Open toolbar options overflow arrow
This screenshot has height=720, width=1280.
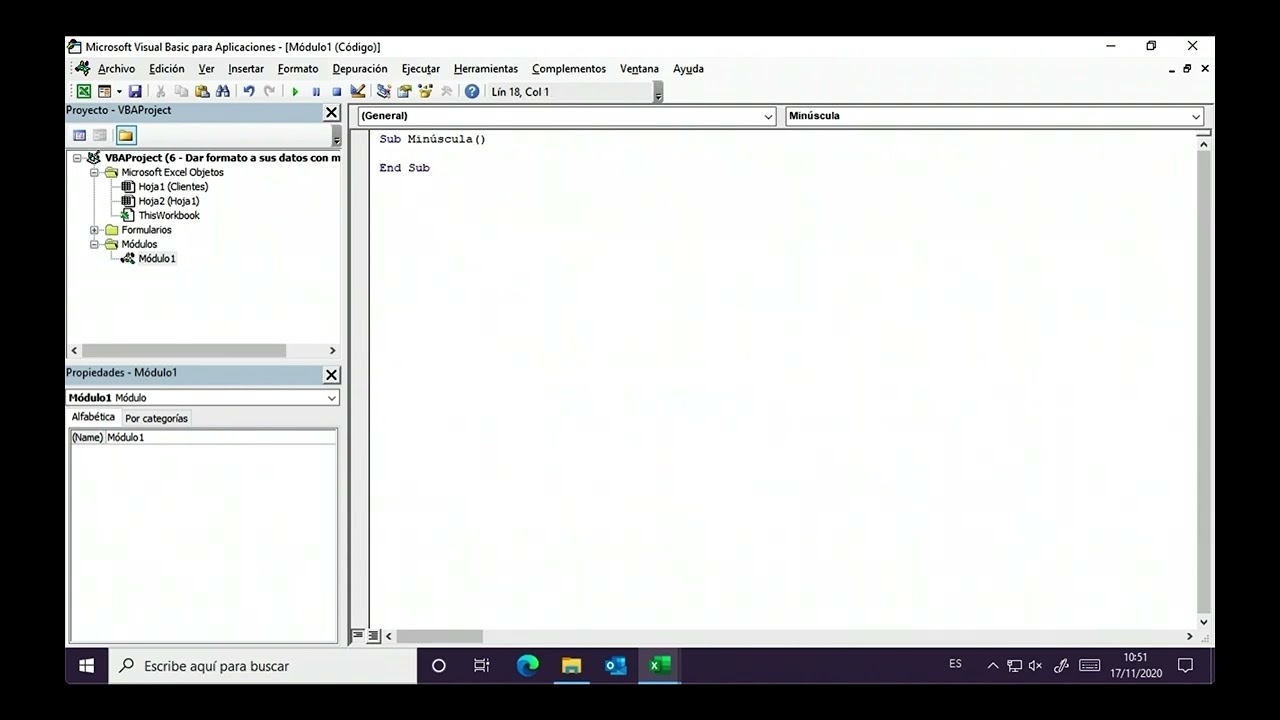click(658, 92)
